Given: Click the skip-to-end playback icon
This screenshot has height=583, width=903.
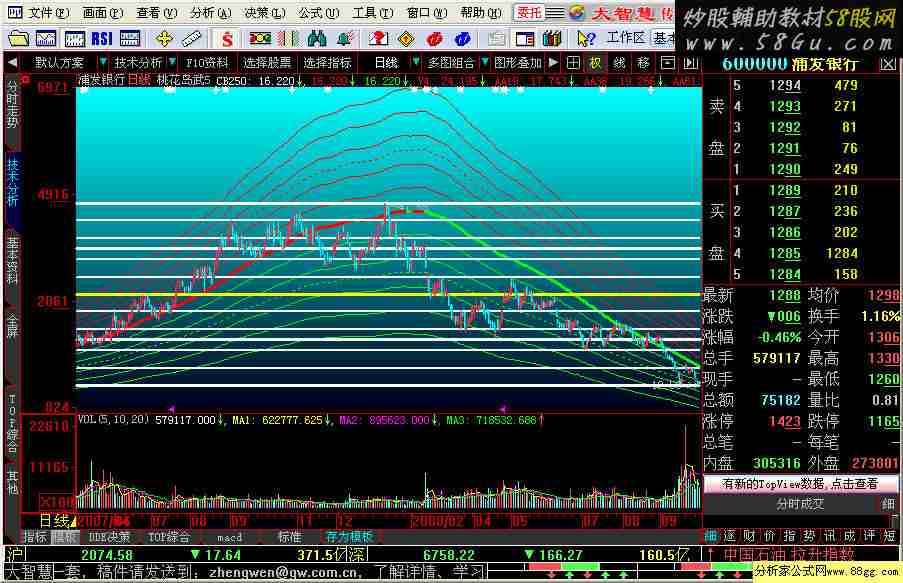Looking at the screenshot, I should (x=690, y=62).
